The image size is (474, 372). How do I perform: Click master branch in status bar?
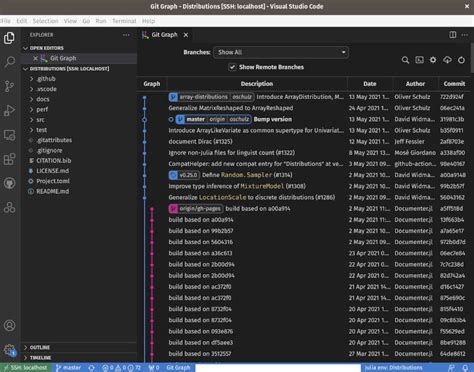[x=68, y=368]
